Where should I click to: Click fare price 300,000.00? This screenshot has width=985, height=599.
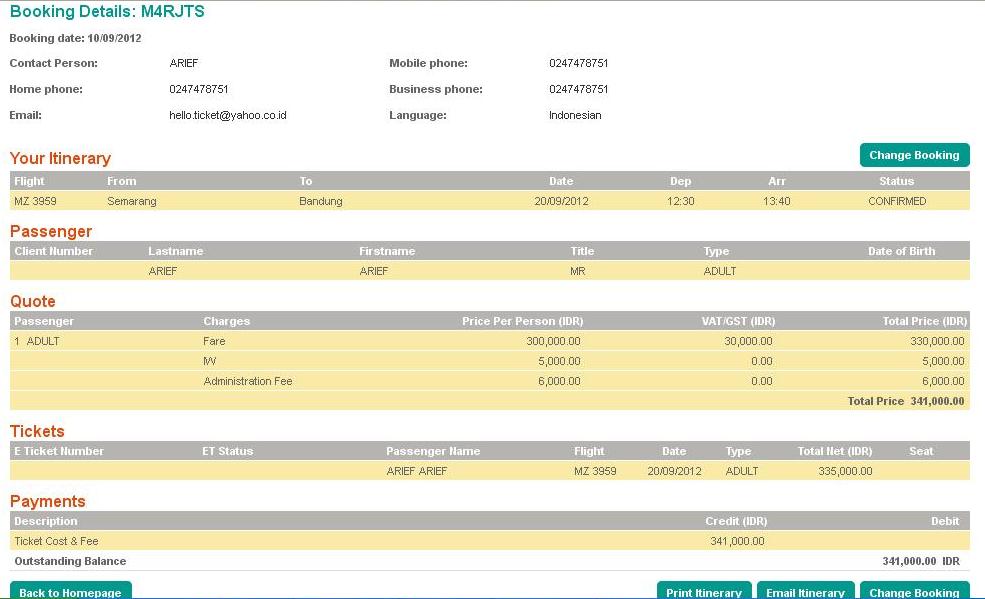(x=553, y=342)
